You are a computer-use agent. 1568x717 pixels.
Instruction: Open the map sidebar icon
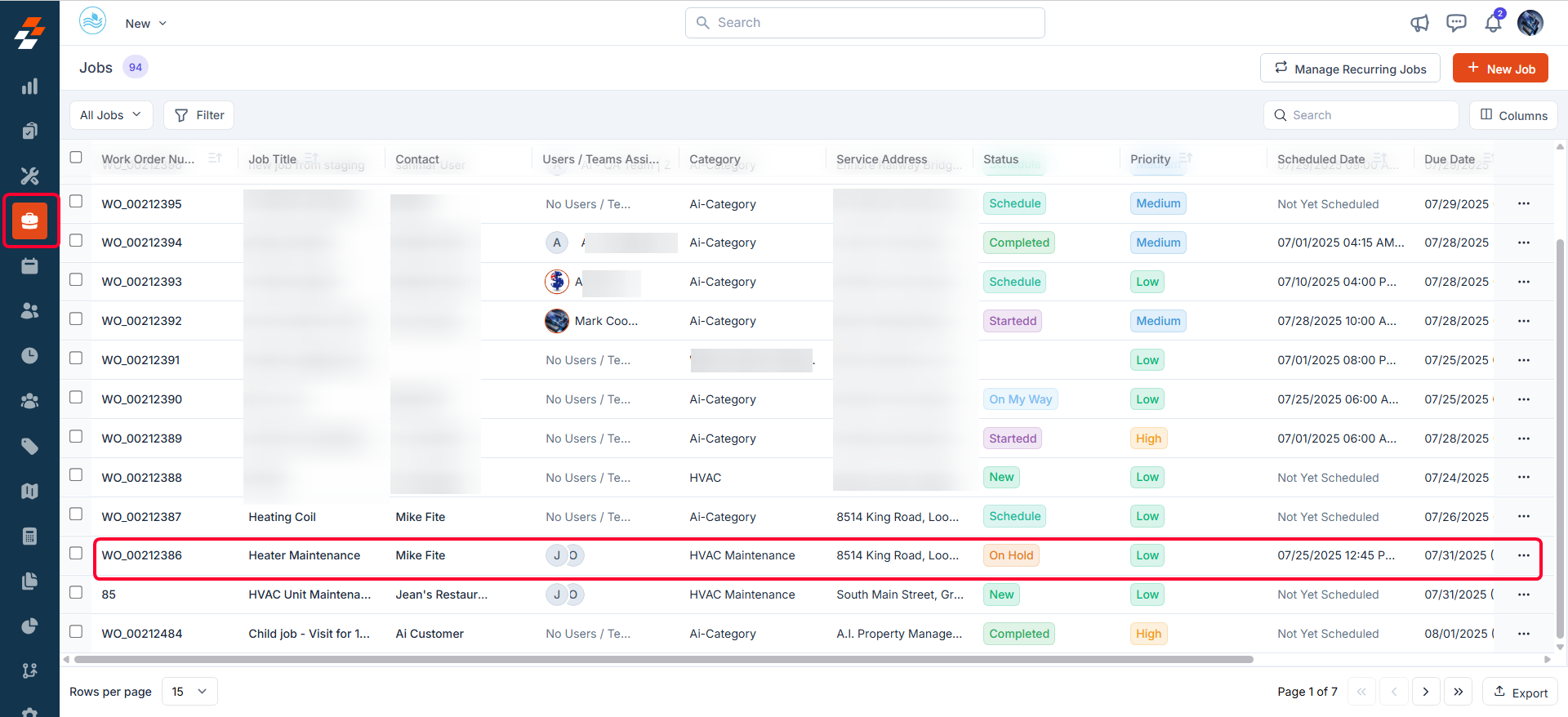[x=29, y=491]
